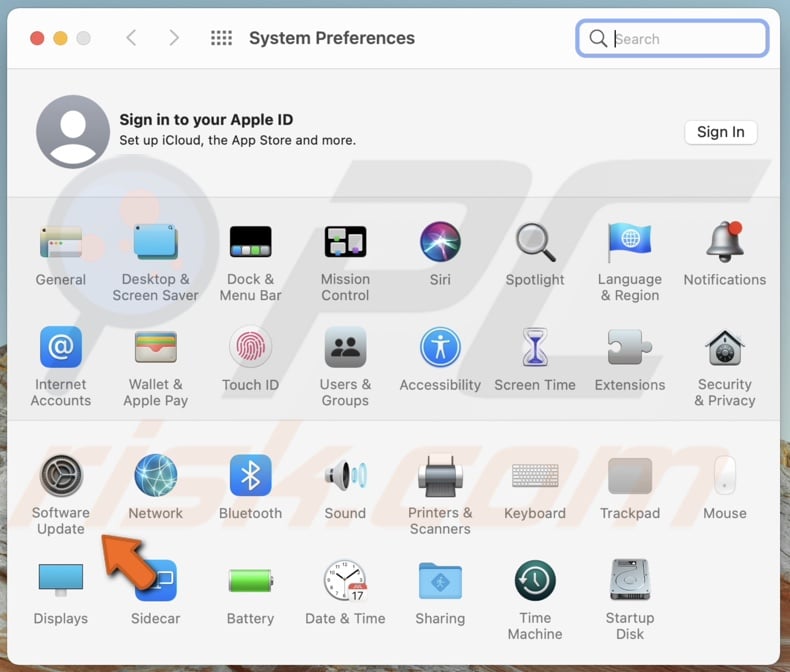Click the Search field
The width and height of the screenshot is (790, 672).
point(672,38)
